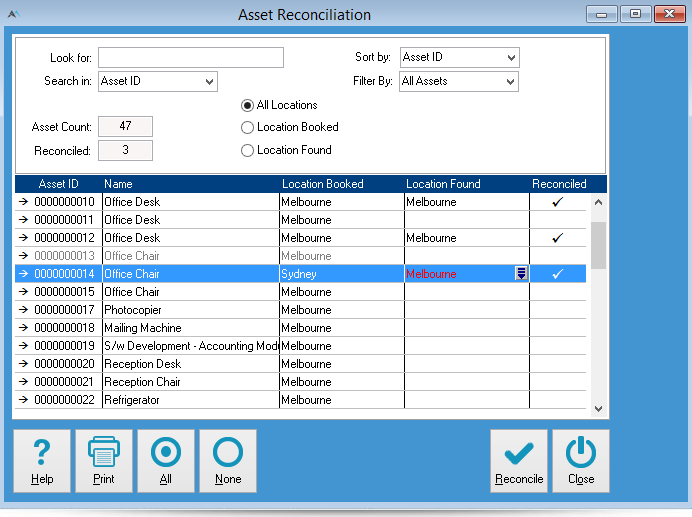The height and width of the screenshot is (517, 692).
Task: Minimize the Asset Reconciliation window
Action: click(x=602, y=14)
